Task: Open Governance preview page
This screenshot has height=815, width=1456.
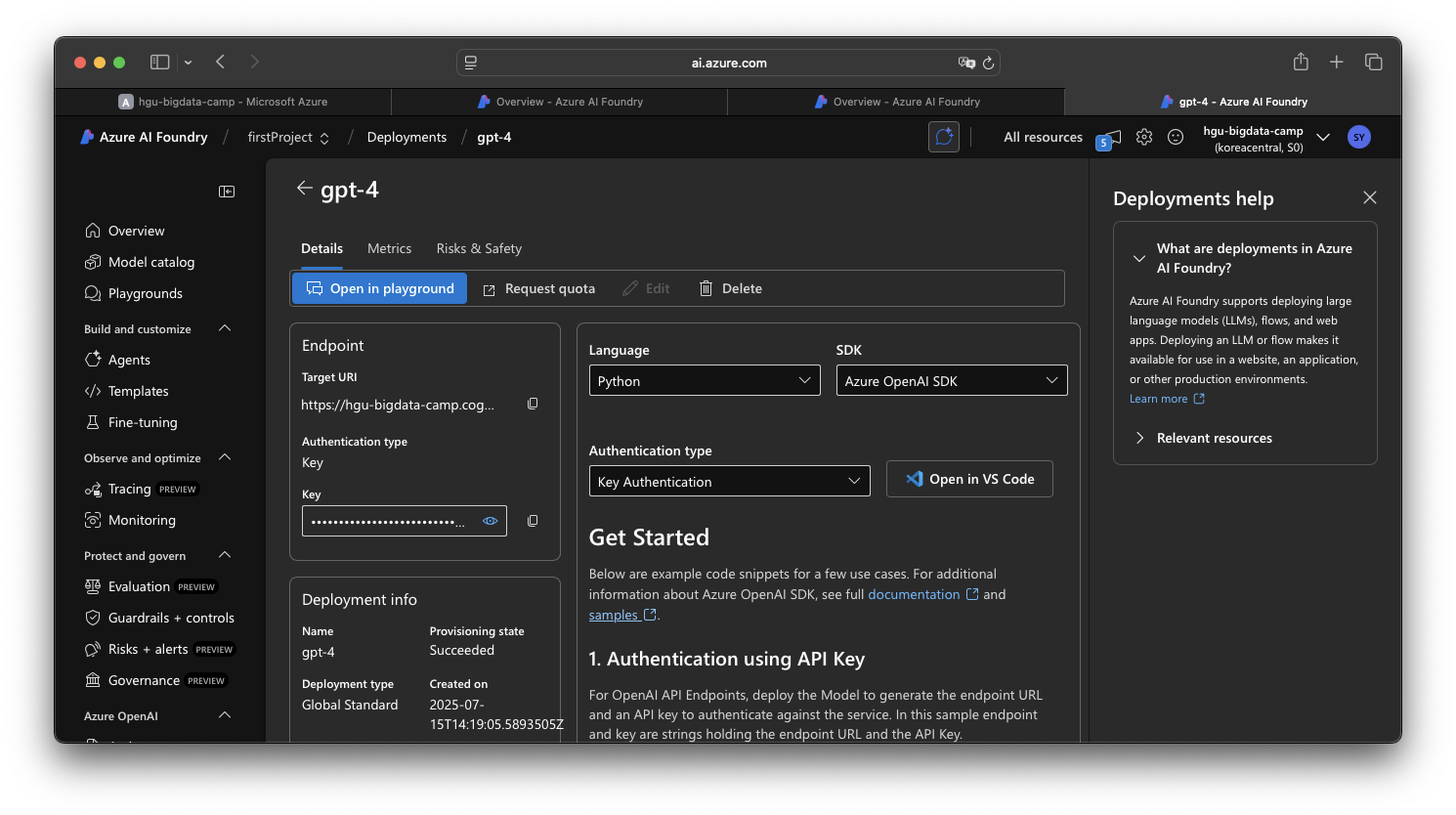Action: (x=155, y=680)
